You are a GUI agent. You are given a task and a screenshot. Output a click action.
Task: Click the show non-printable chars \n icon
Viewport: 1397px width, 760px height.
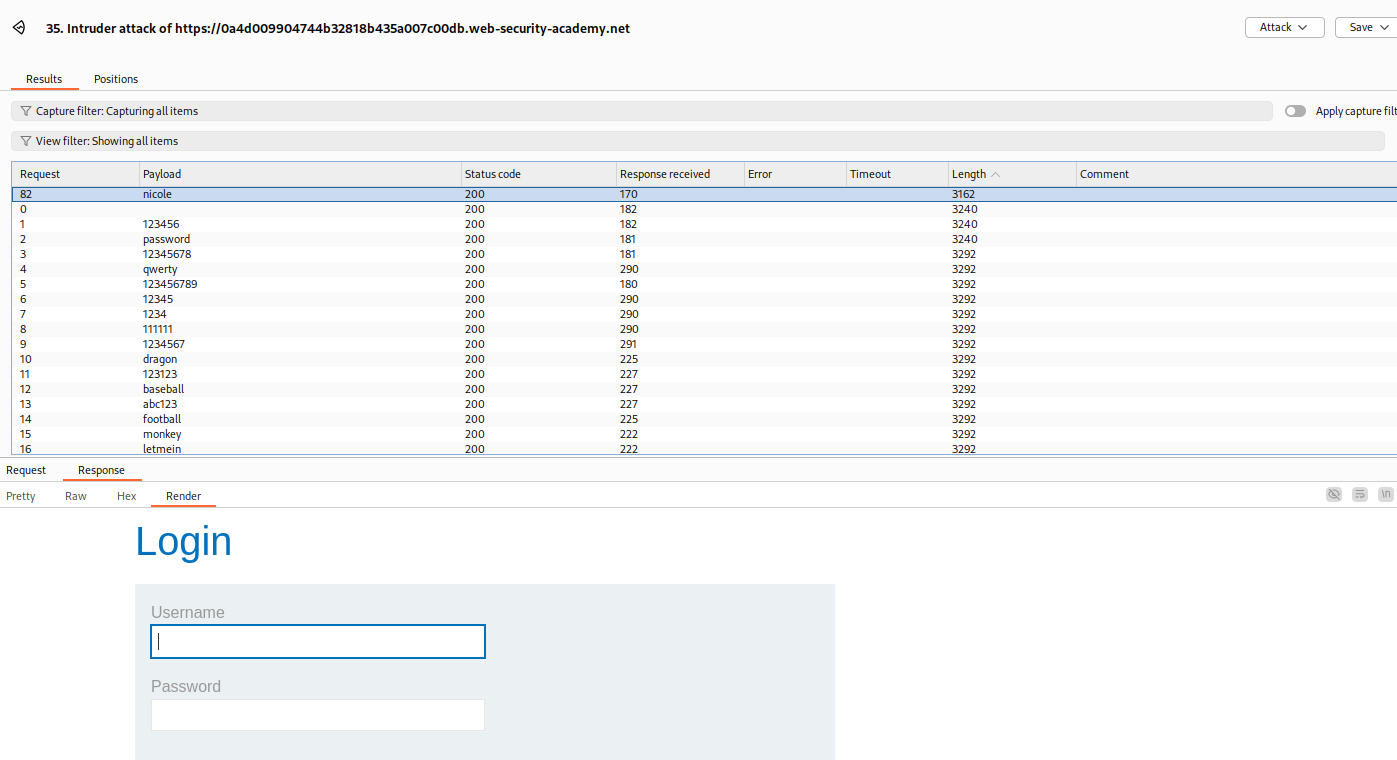point(1385,494)
